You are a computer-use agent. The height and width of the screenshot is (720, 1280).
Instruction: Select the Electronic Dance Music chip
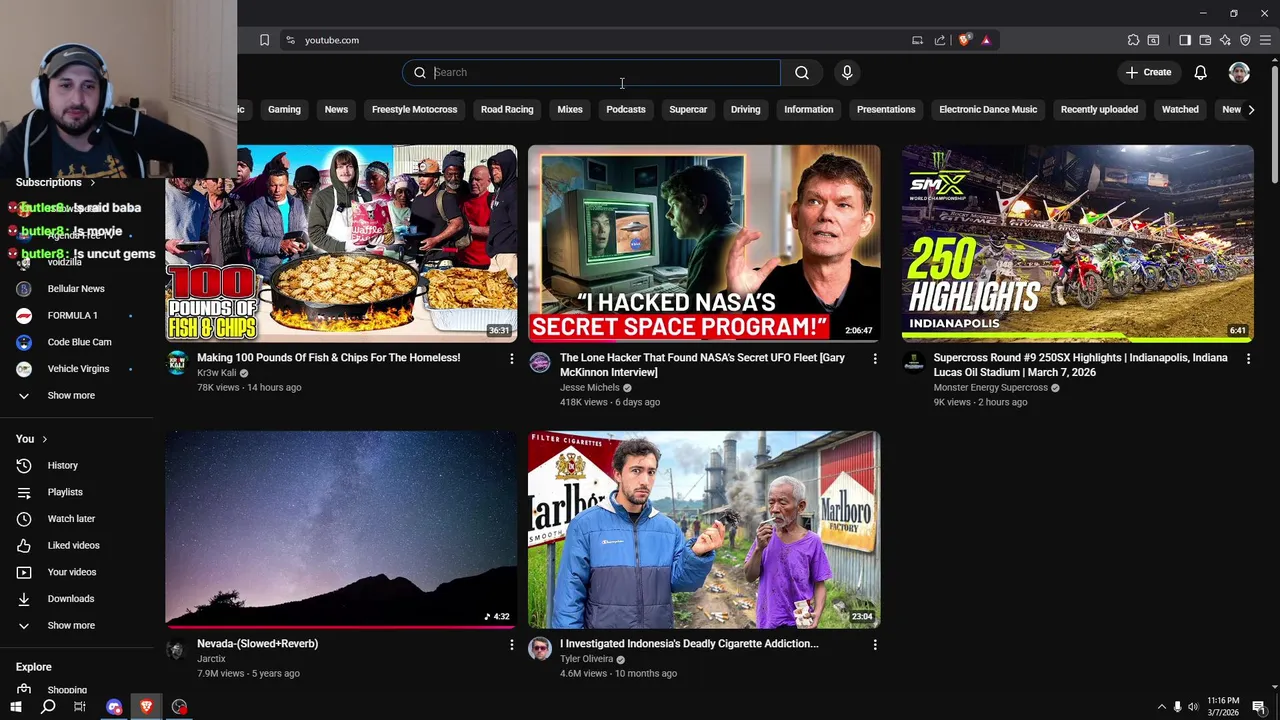988,109
